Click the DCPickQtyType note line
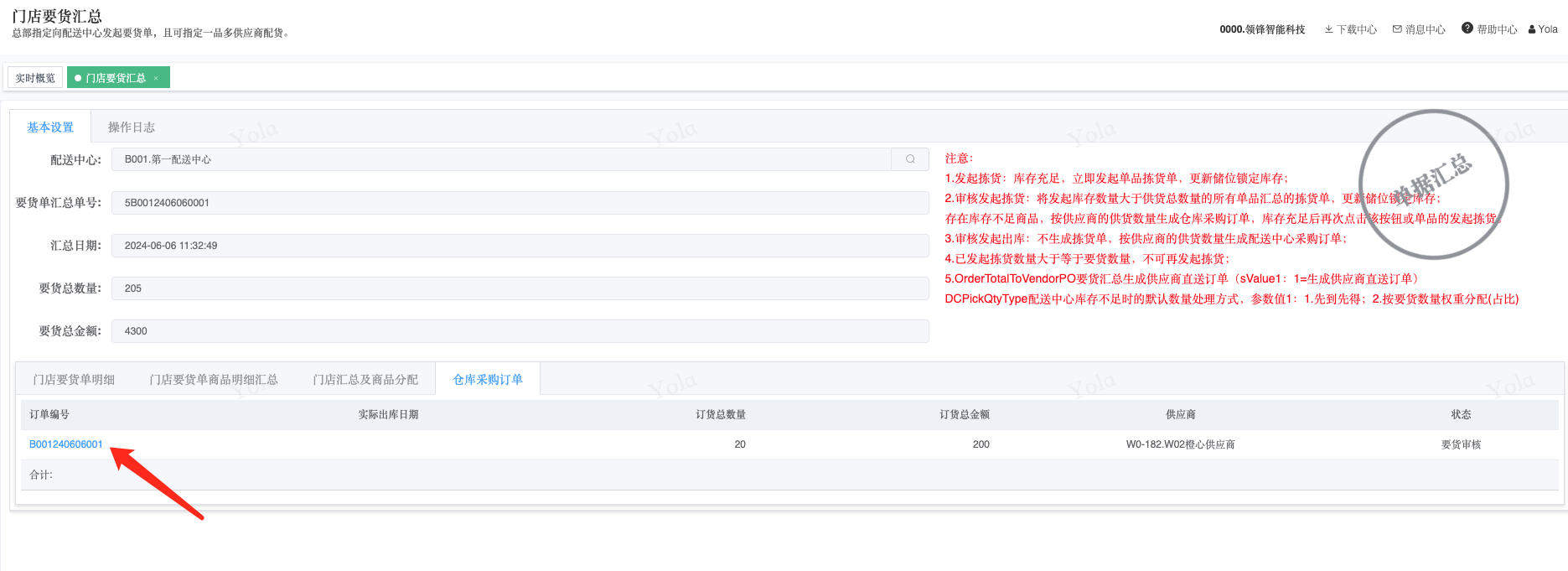Screen dimensions: 1568x571 point(1231,299)
